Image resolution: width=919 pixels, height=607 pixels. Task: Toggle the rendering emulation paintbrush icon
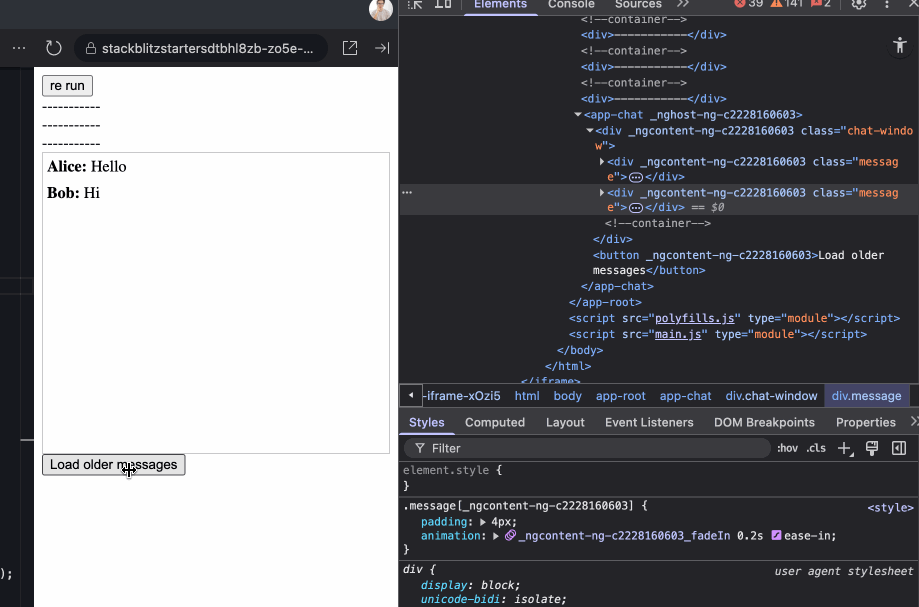872,448
